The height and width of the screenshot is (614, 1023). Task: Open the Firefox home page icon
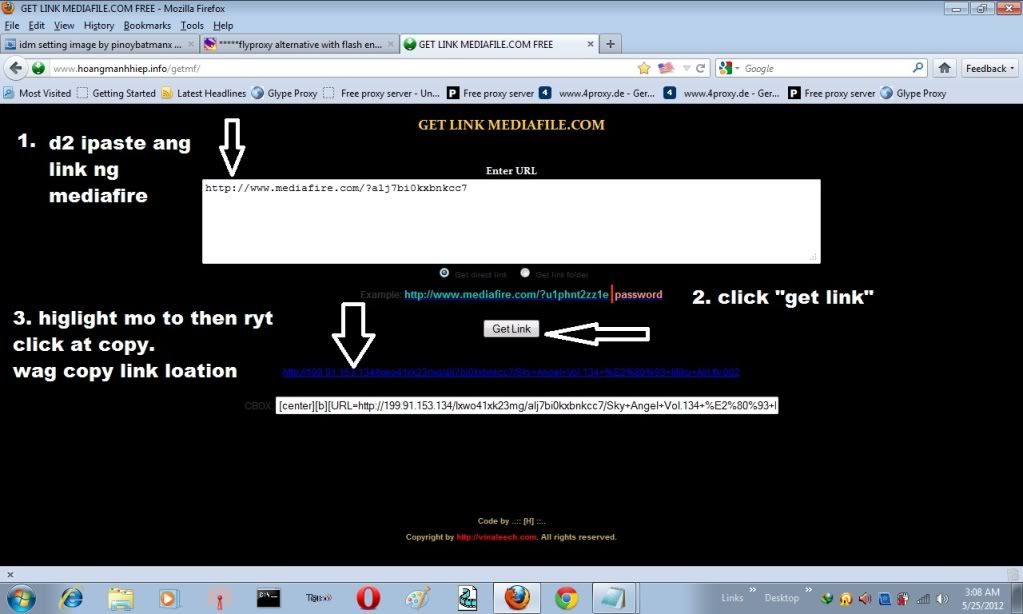pos(944,68)
